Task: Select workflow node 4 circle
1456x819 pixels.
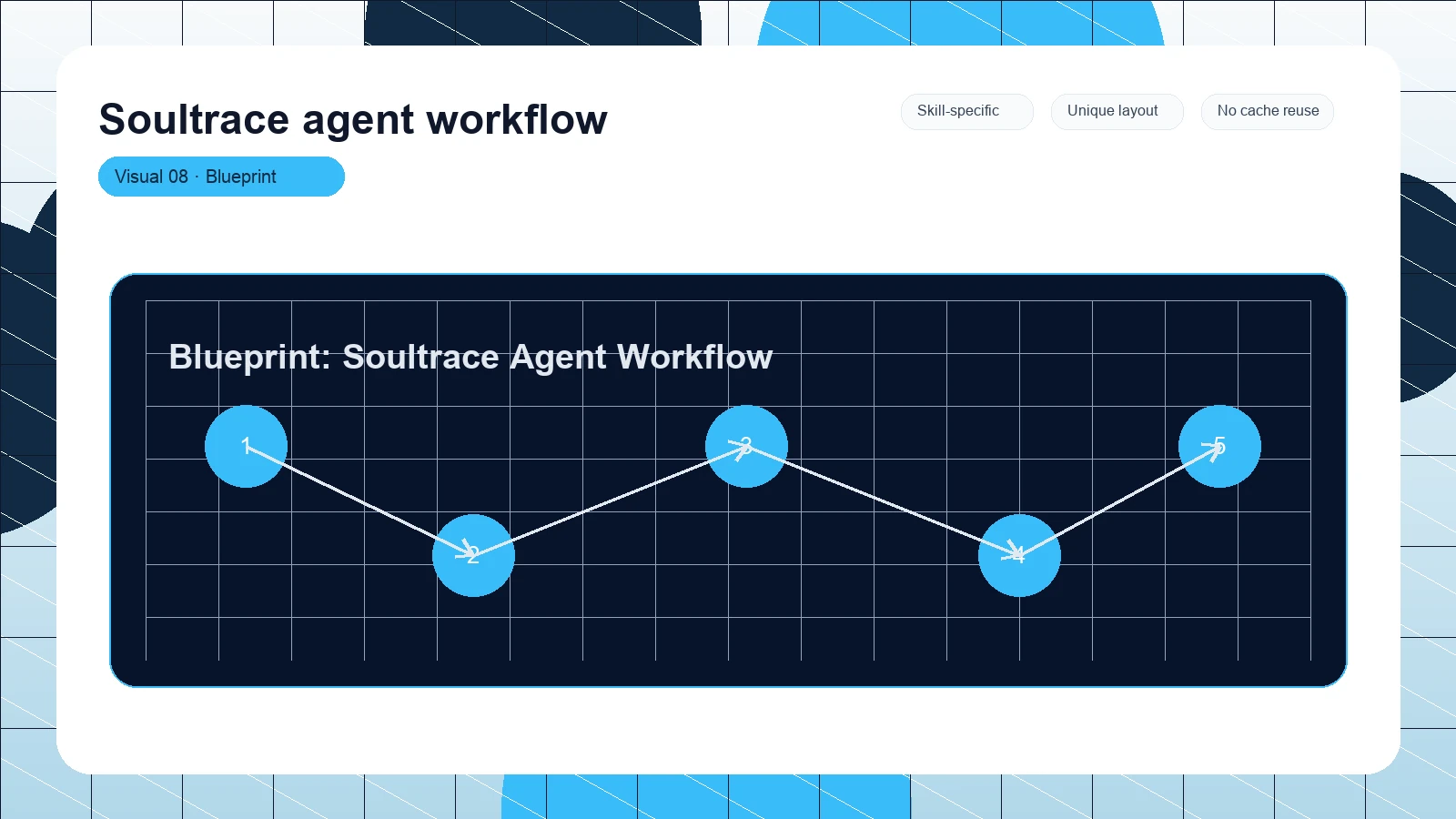Action: [x=1019, y=555]
